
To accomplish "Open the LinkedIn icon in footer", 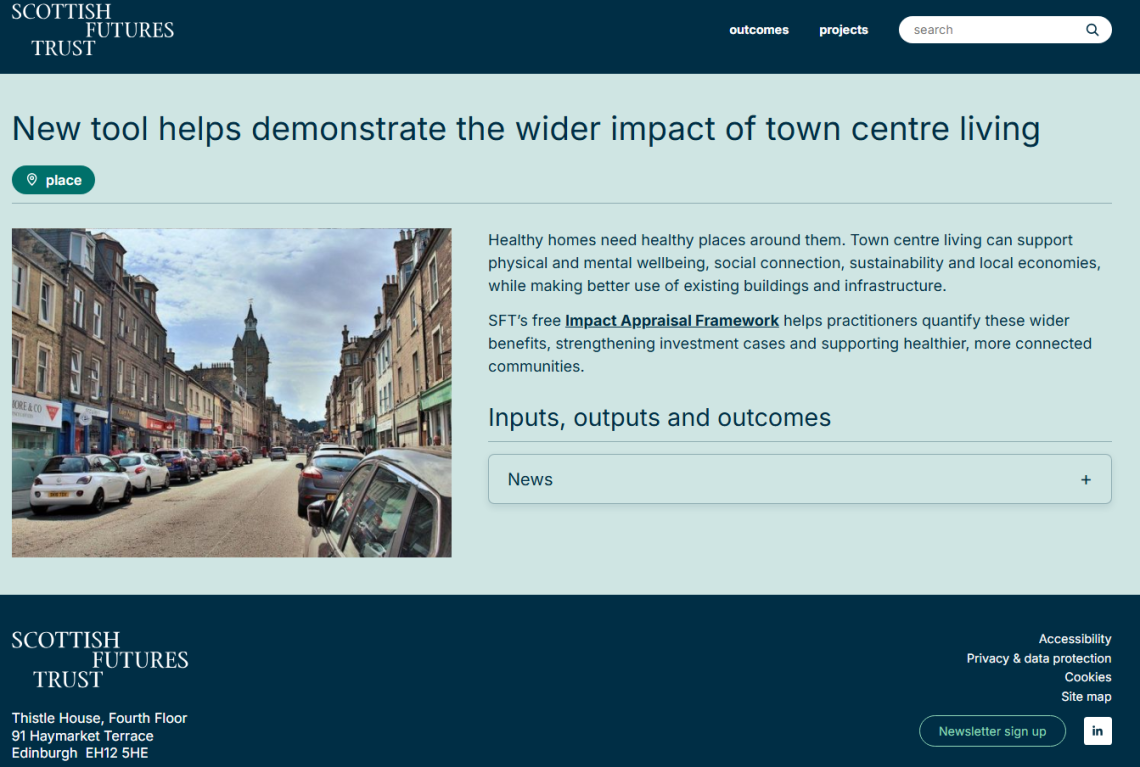I will pyautogui.click(x=1097, y=731).
